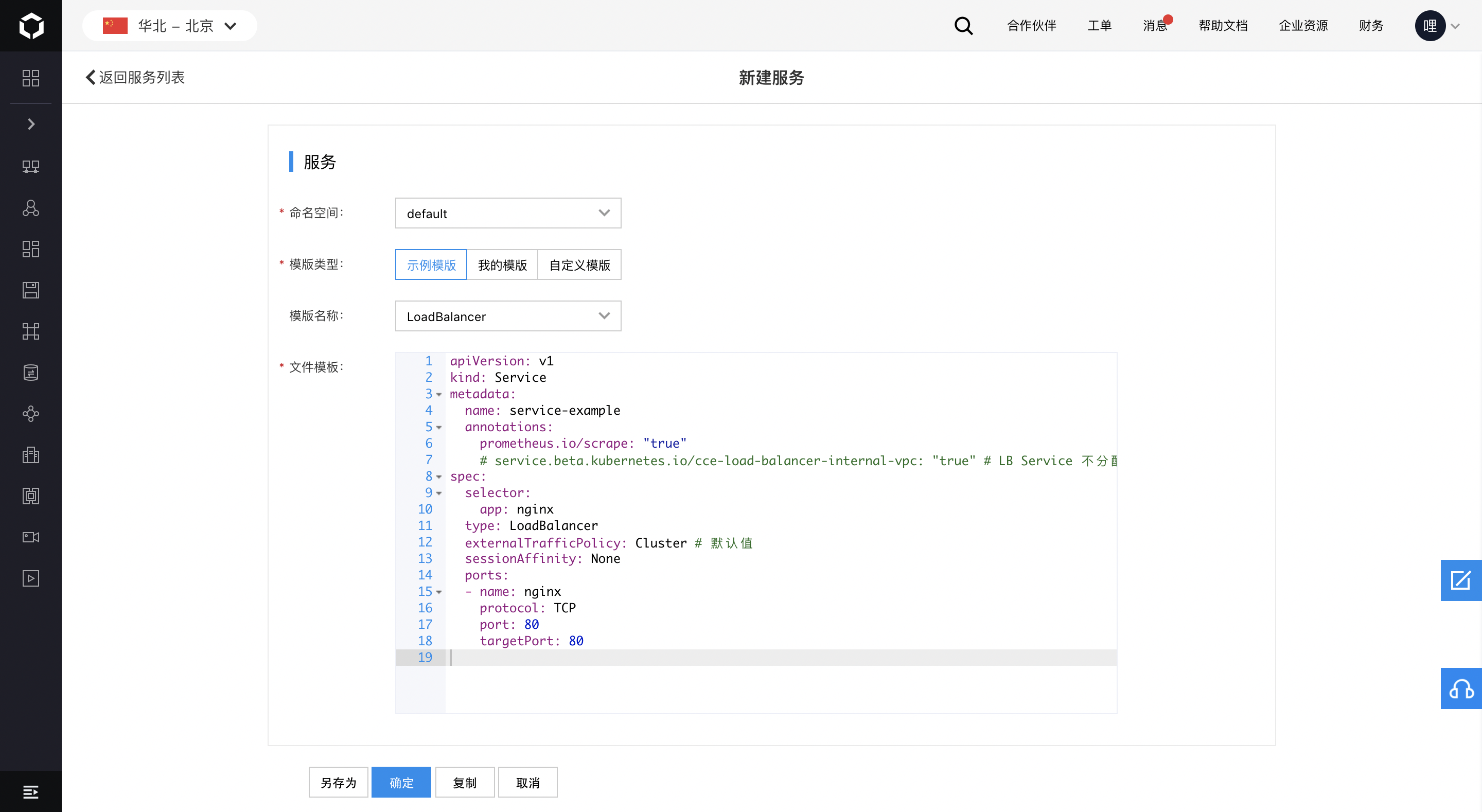Expand the sidebar with the right chevron
Screen dimensions: 1482x812
(31, 125)
